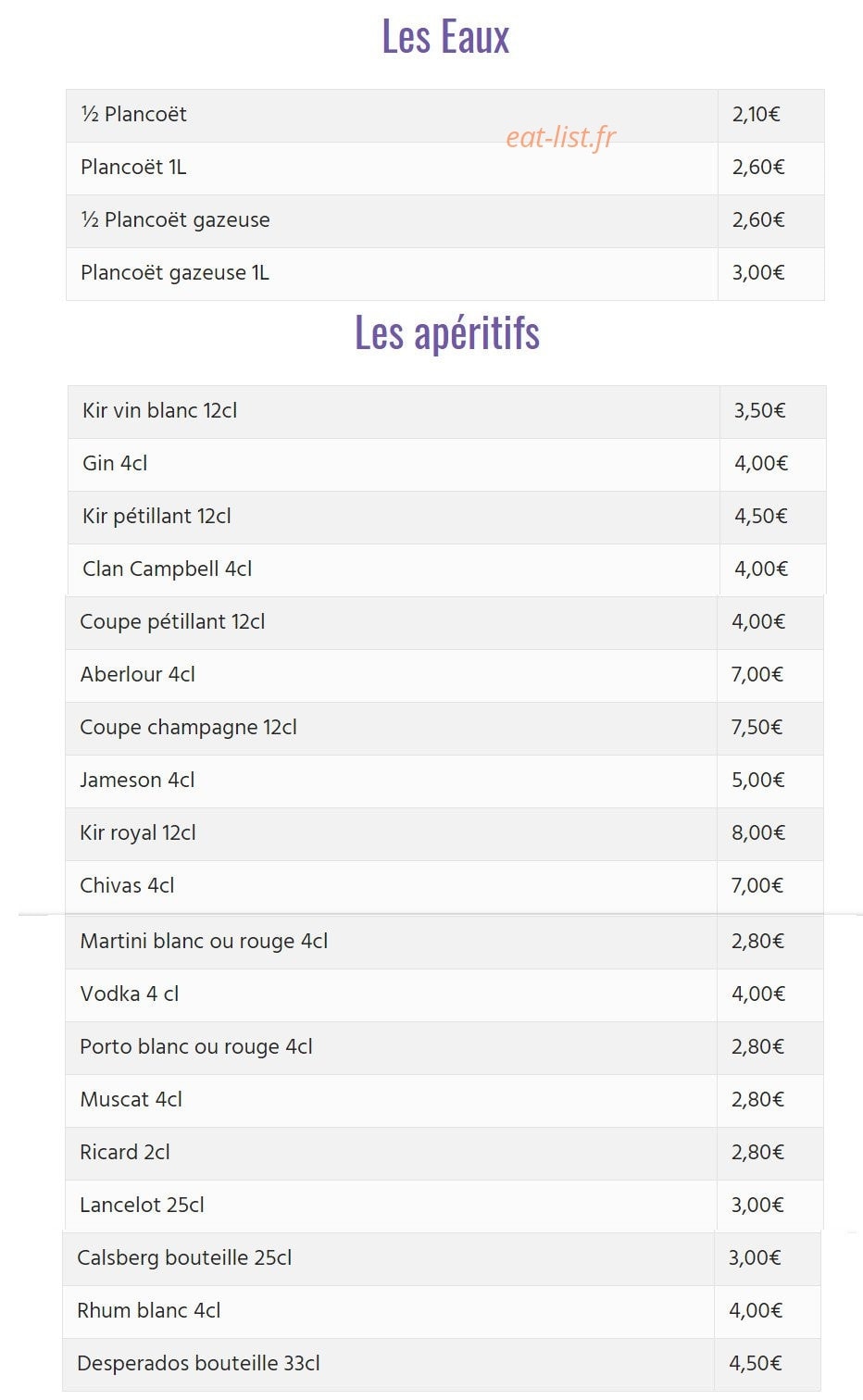Click the Clan Campbell 4cl item

click(x=168, y=569)
